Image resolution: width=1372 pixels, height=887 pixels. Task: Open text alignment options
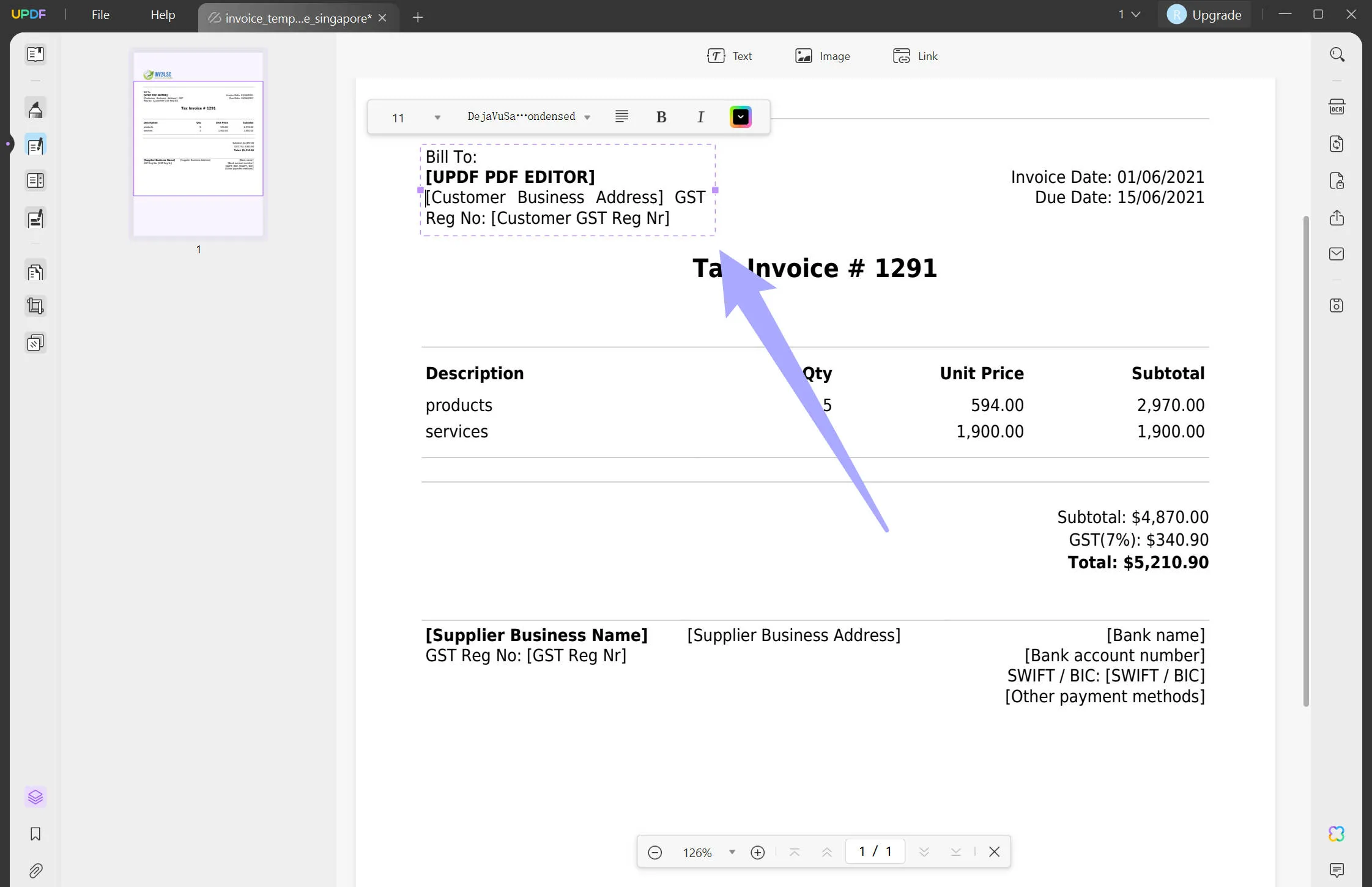pyautogui.click(x=621, y=116)
